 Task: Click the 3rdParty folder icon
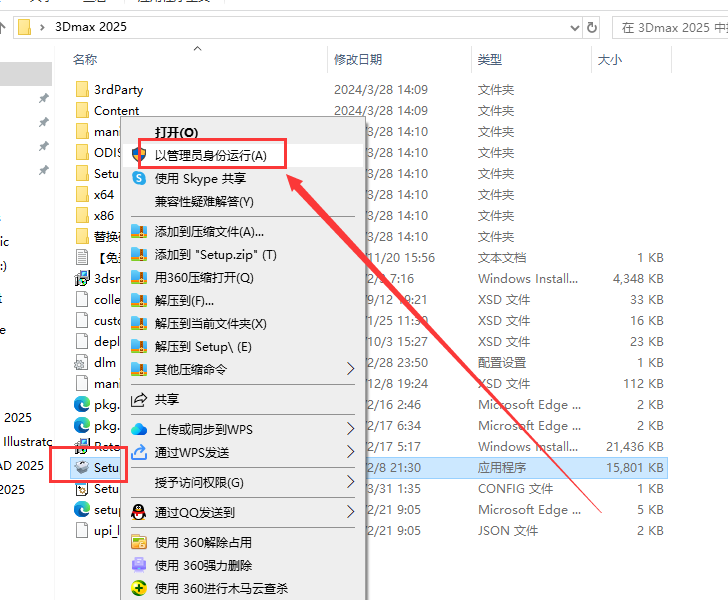point(82,90)
